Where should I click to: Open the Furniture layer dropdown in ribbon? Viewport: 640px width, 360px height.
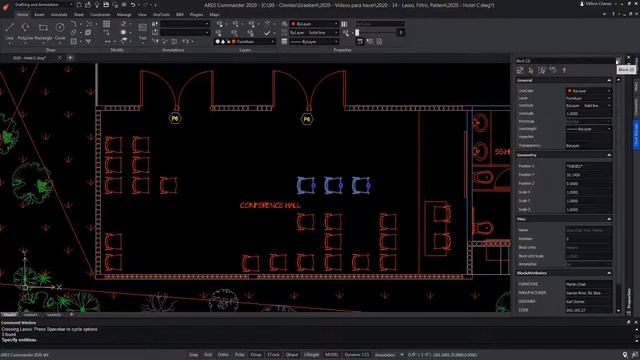(x=245, y=42)
